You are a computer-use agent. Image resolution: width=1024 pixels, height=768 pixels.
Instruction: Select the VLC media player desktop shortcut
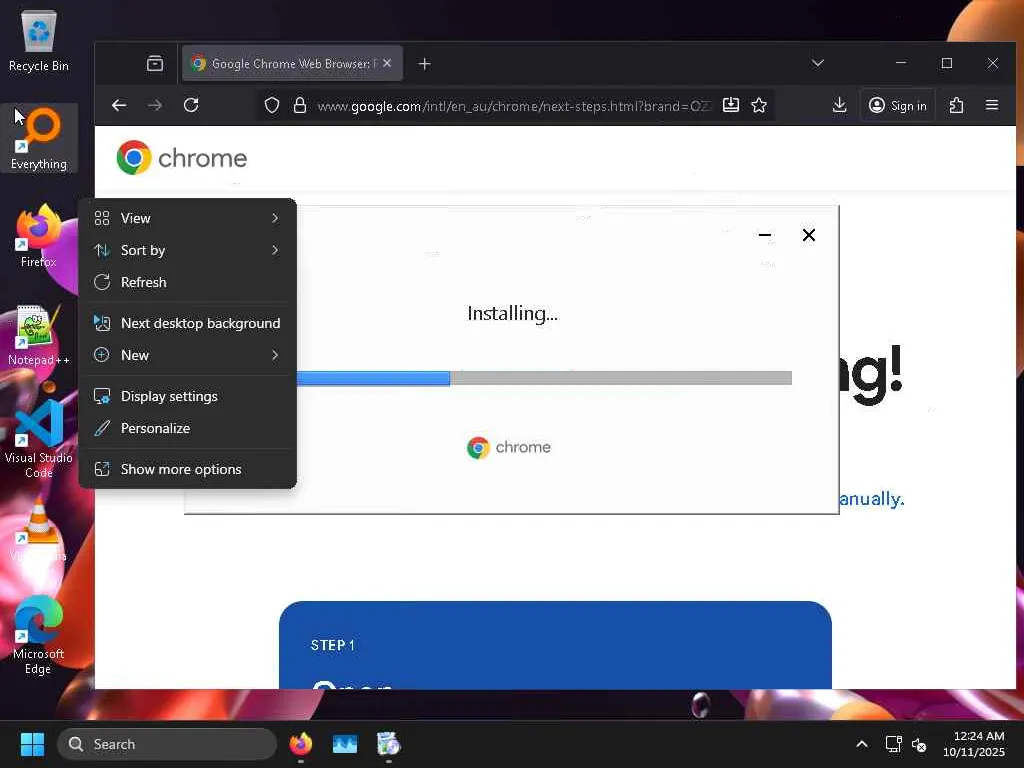pos(39,530)
